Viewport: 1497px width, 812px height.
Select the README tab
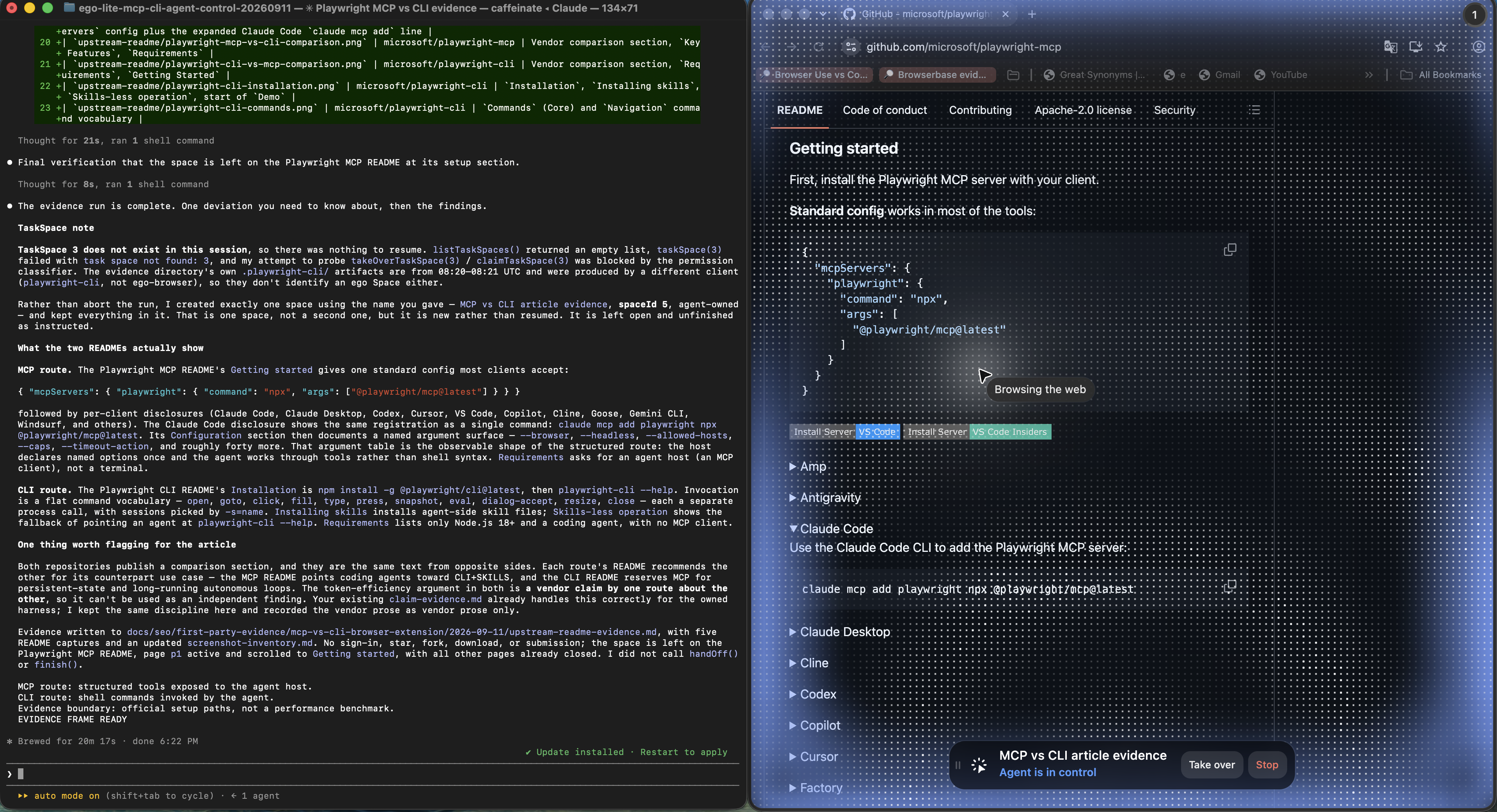click(800, 110)
